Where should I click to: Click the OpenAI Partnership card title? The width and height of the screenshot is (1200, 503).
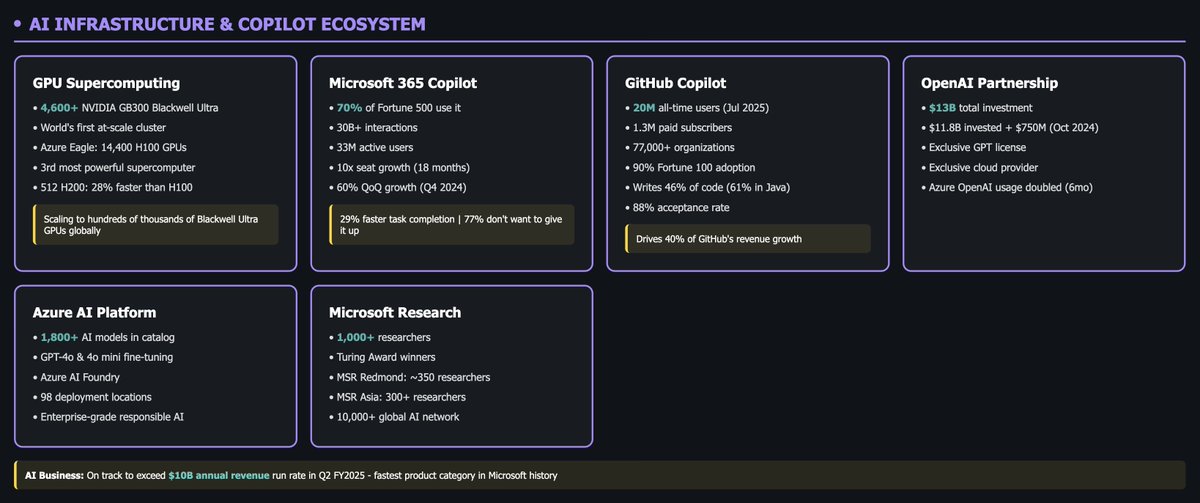989,83
